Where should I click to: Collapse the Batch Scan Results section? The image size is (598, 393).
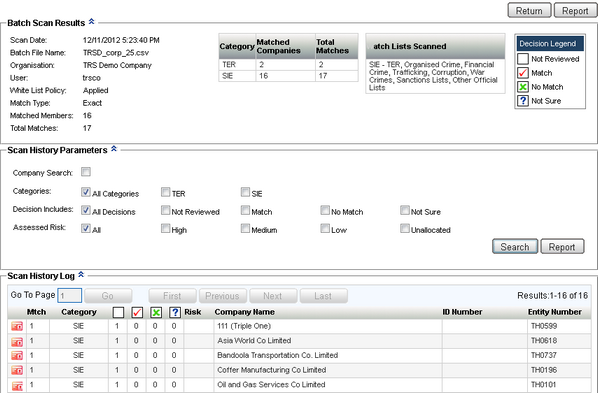(92, 22)
